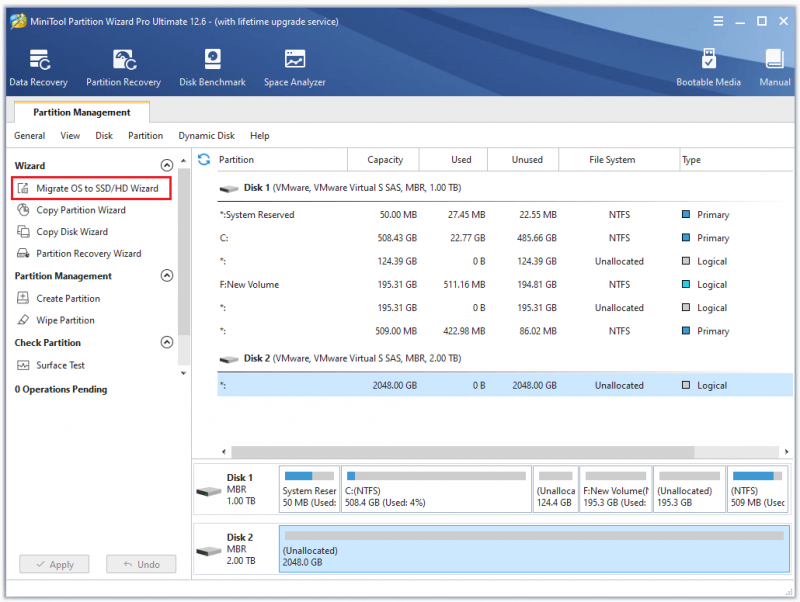
Task: Open the Bootable Media builder
Action: pyautogui.click(x=708, y=68)
